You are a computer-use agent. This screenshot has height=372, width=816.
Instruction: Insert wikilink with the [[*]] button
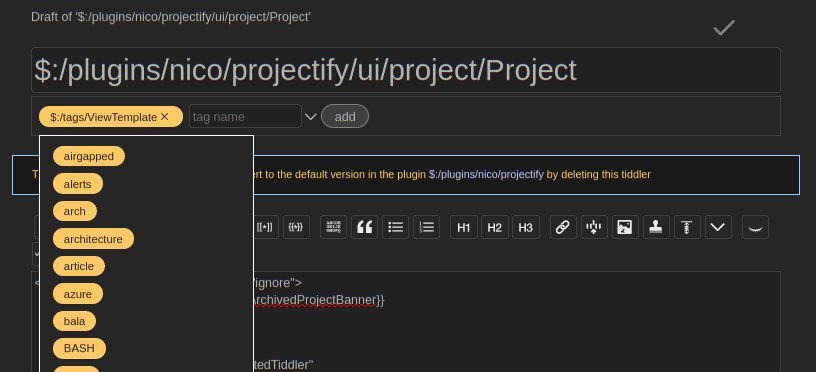[265, 227]
